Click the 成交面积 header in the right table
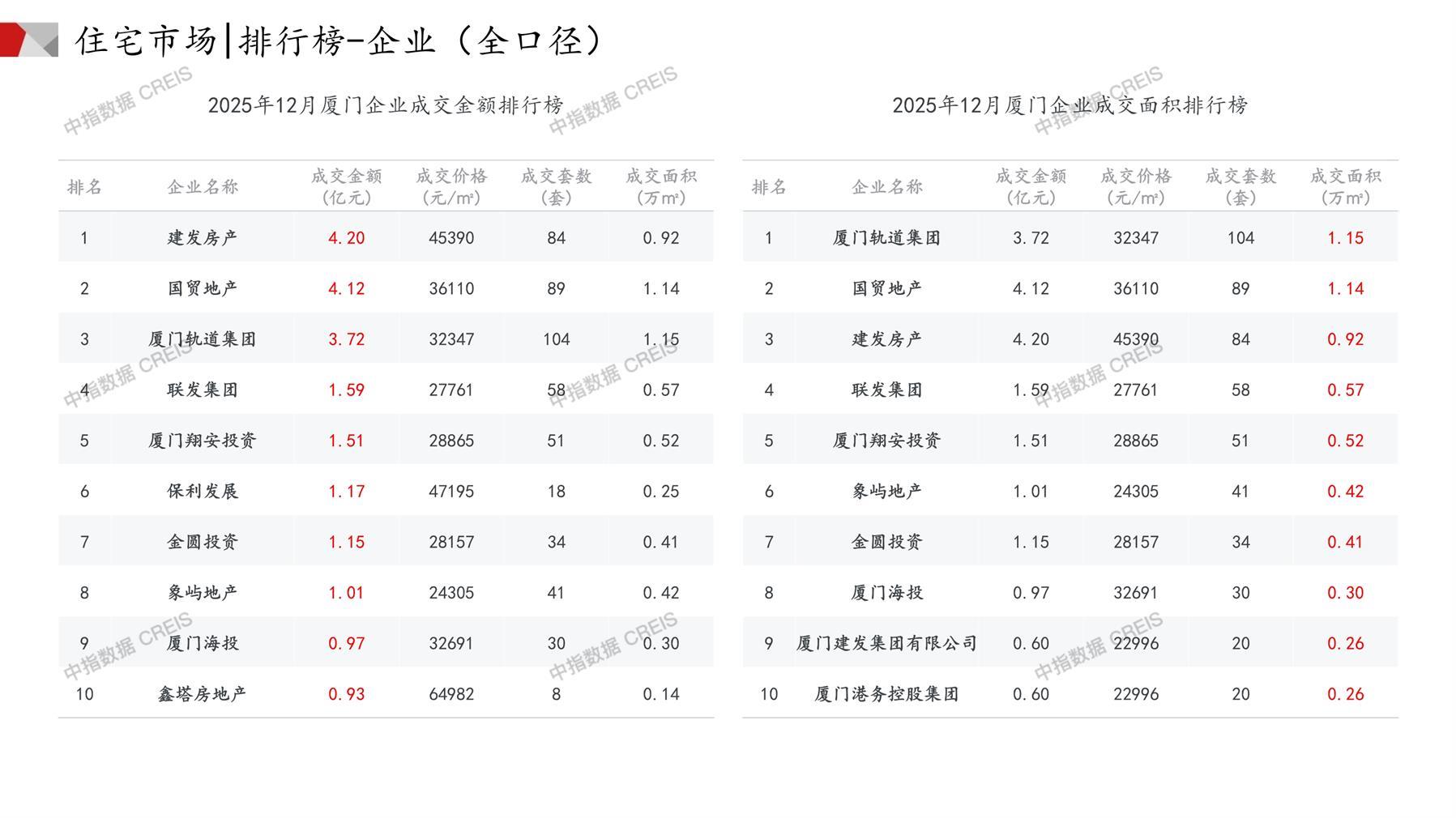This screenshot has height=818, width=1456. pos(1345,186)
